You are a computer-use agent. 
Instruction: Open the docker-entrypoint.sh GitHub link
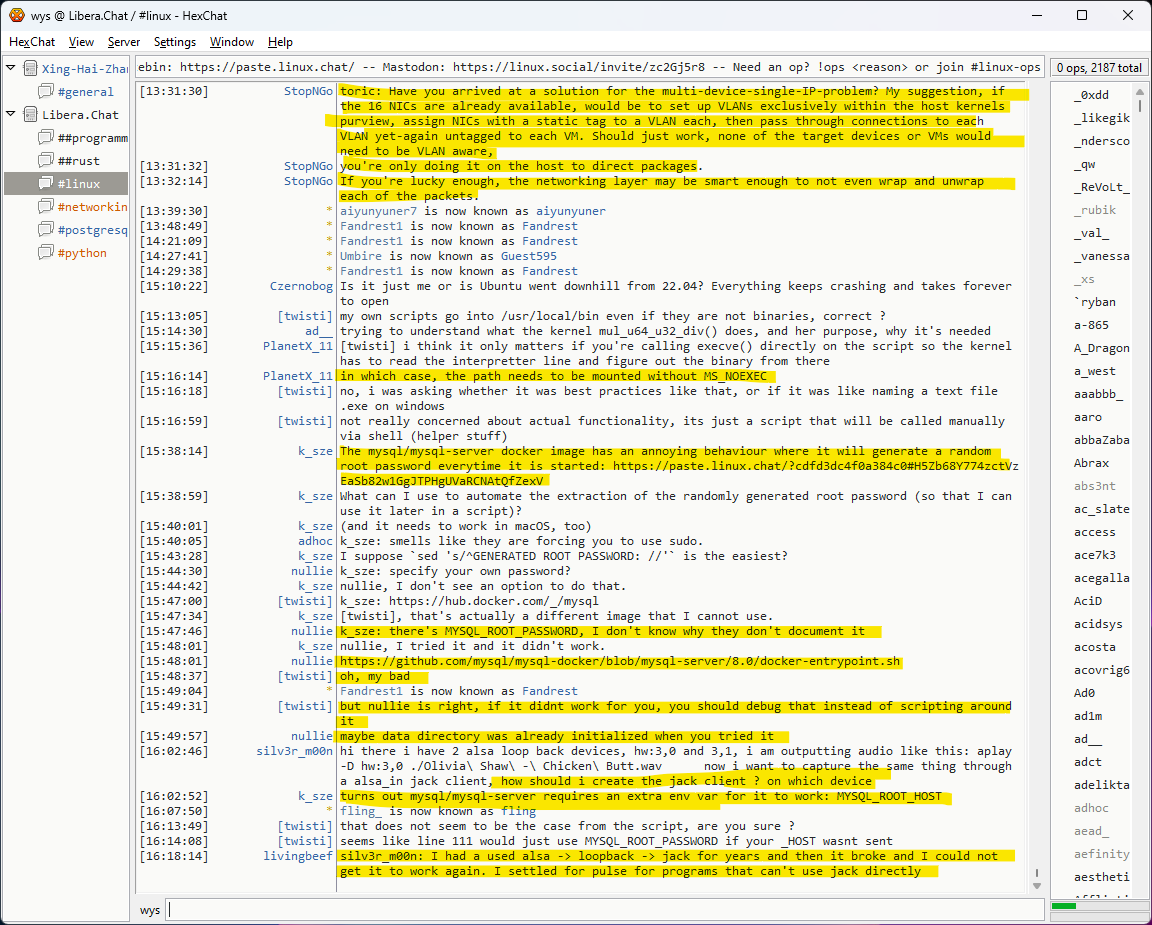click(620, 661)
